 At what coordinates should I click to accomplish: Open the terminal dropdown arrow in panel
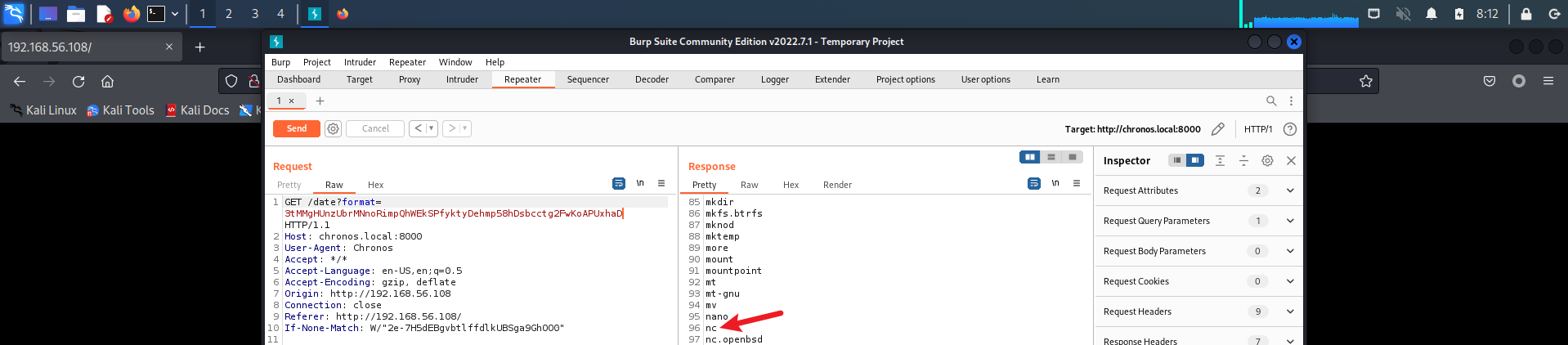(175, 14)
